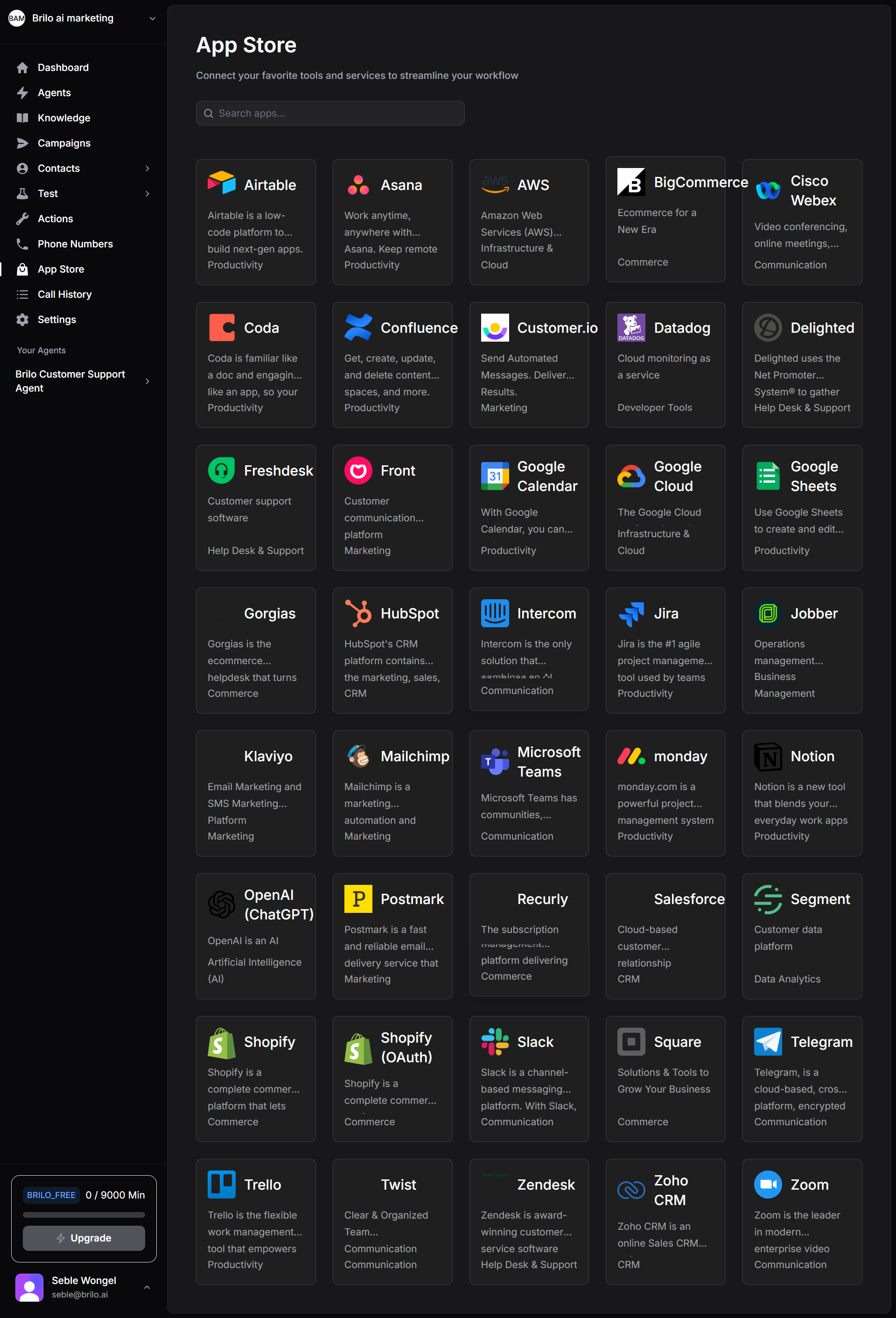Select the Postmark yellow P icon
The image size is (896, 1318).
click(358, 899)
